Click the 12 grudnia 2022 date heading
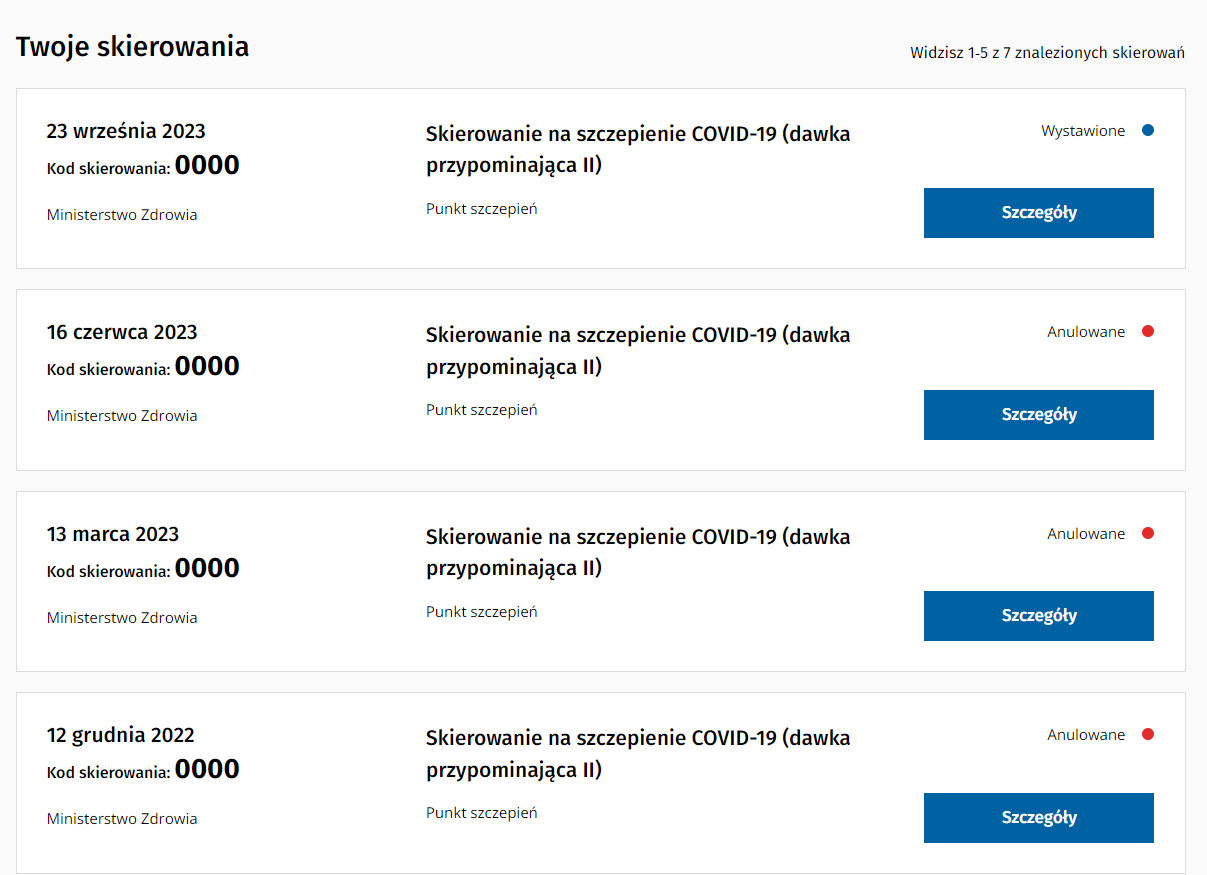Image resolution: width=1207 pixels, height=875 pixels. [x=121, y=735]
